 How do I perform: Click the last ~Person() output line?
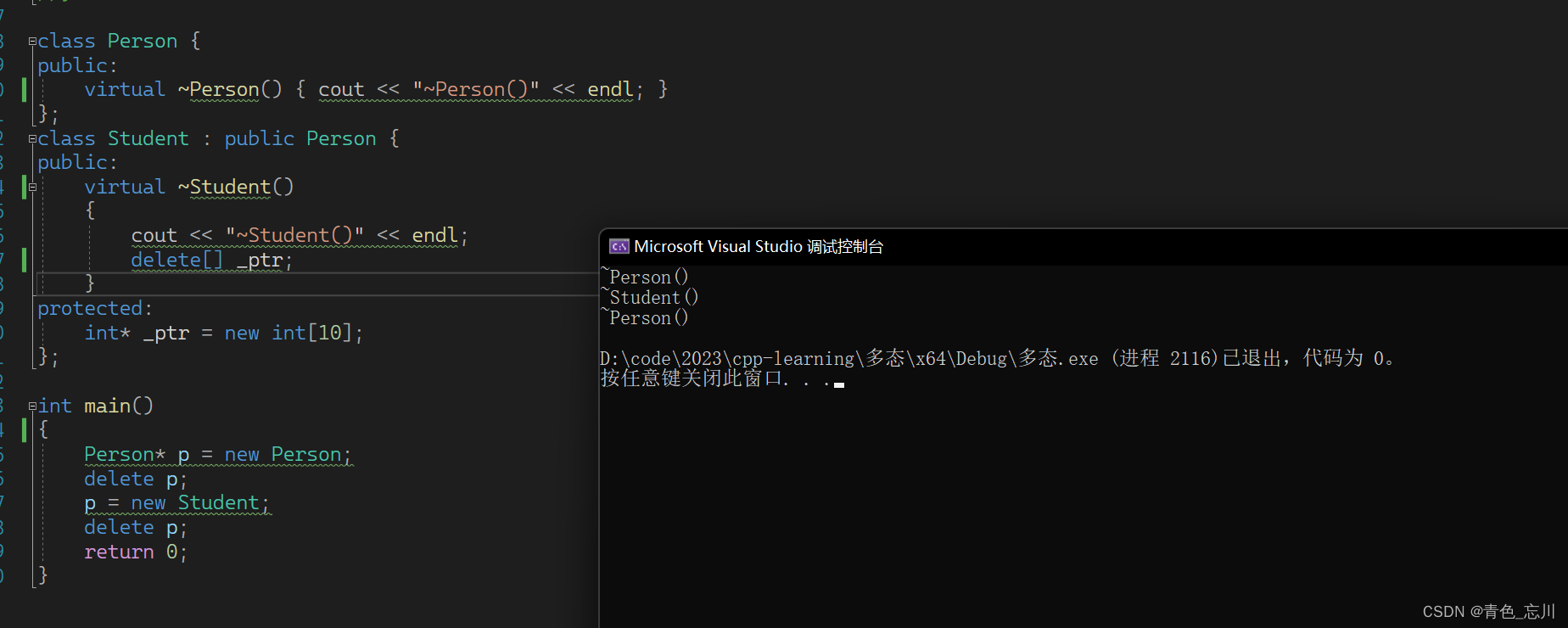pyautogui.click(x=645, y=317)
